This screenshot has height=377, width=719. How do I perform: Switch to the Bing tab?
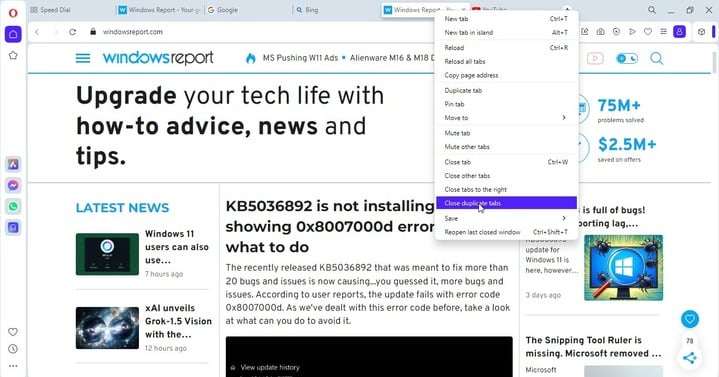336,10
